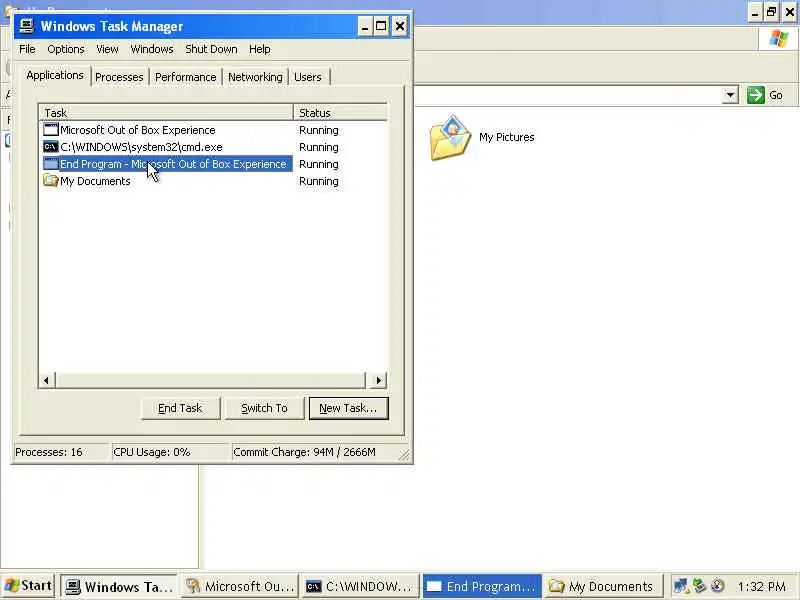Screen dimensions: 800x600
Task: Open the Options menu
Action: [x=66, y=49]
